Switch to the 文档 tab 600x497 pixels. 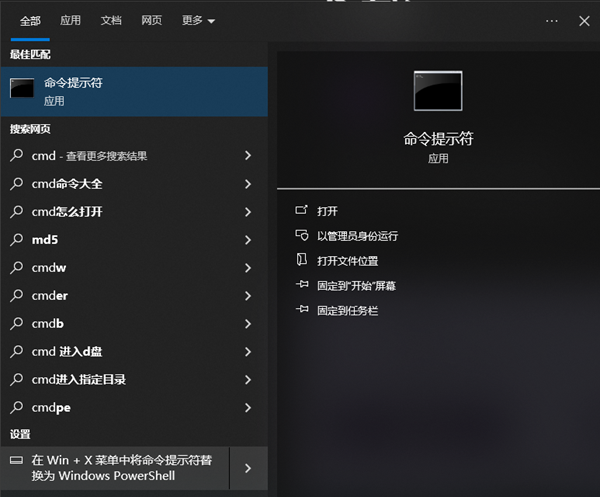(x=111, y=20)
